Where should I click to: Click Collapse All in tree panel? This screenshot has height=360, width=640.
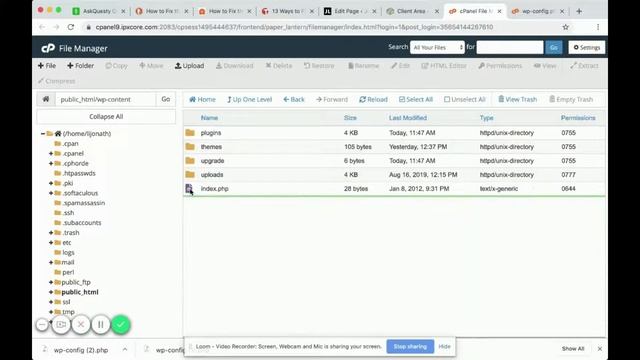(106, 117)
